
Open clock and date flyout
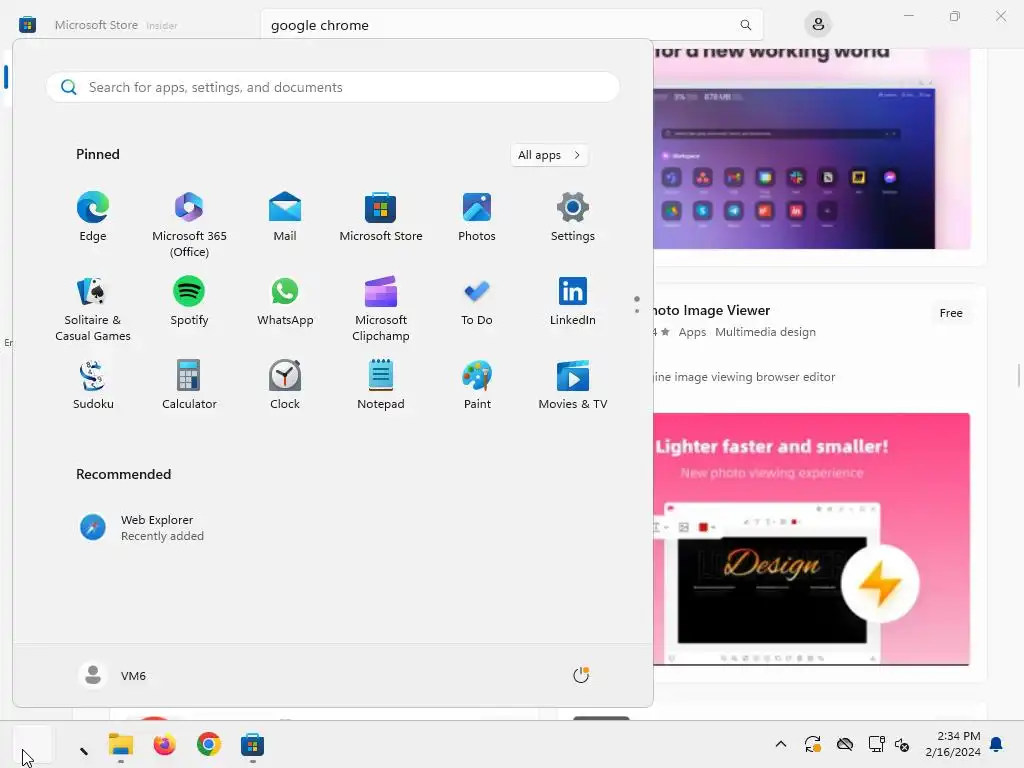953,744
